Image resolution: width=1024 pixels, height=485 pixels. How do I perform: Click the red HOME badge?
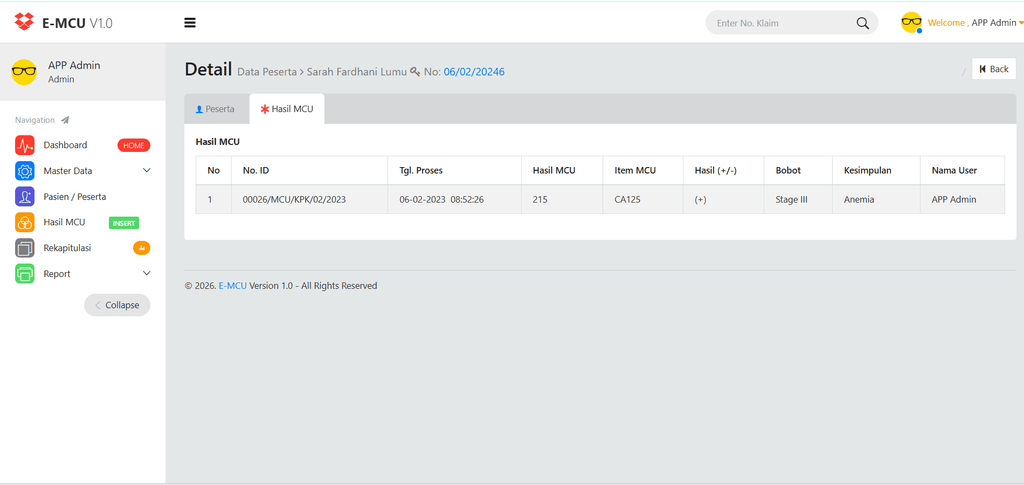click(134, 146)
